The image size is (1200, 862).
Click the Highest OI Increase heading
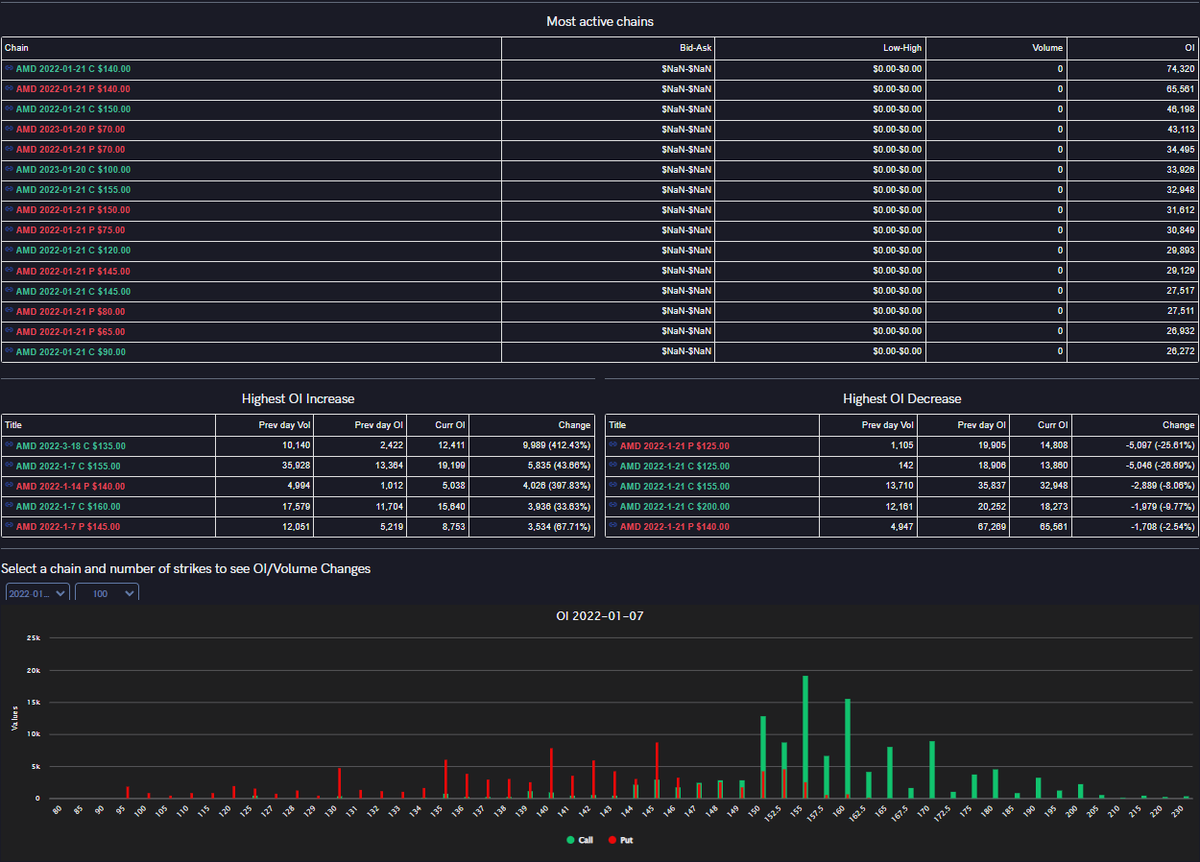click(298, 399)
